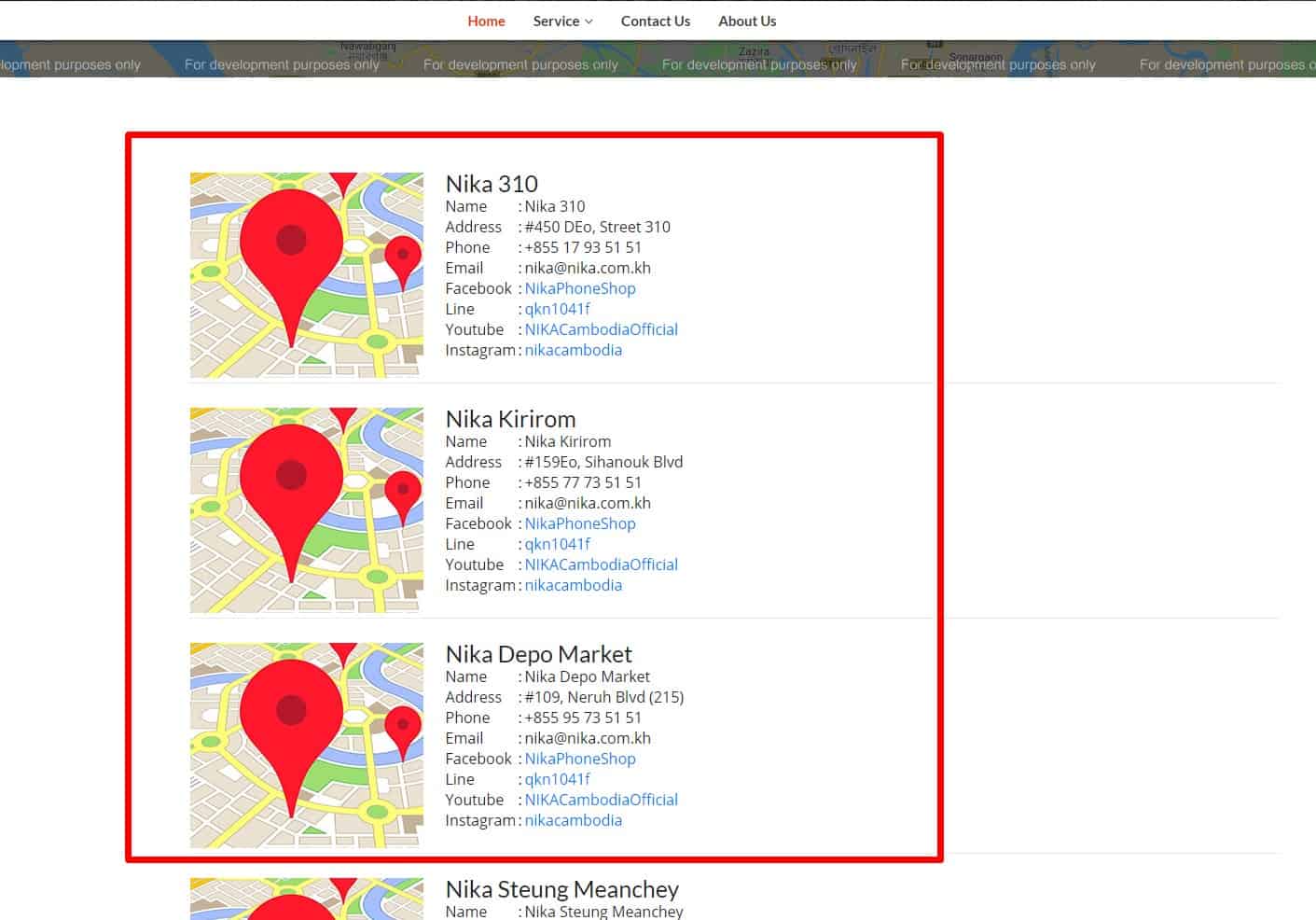
Task: Open the Contact Us page
Action: point(656,21)
